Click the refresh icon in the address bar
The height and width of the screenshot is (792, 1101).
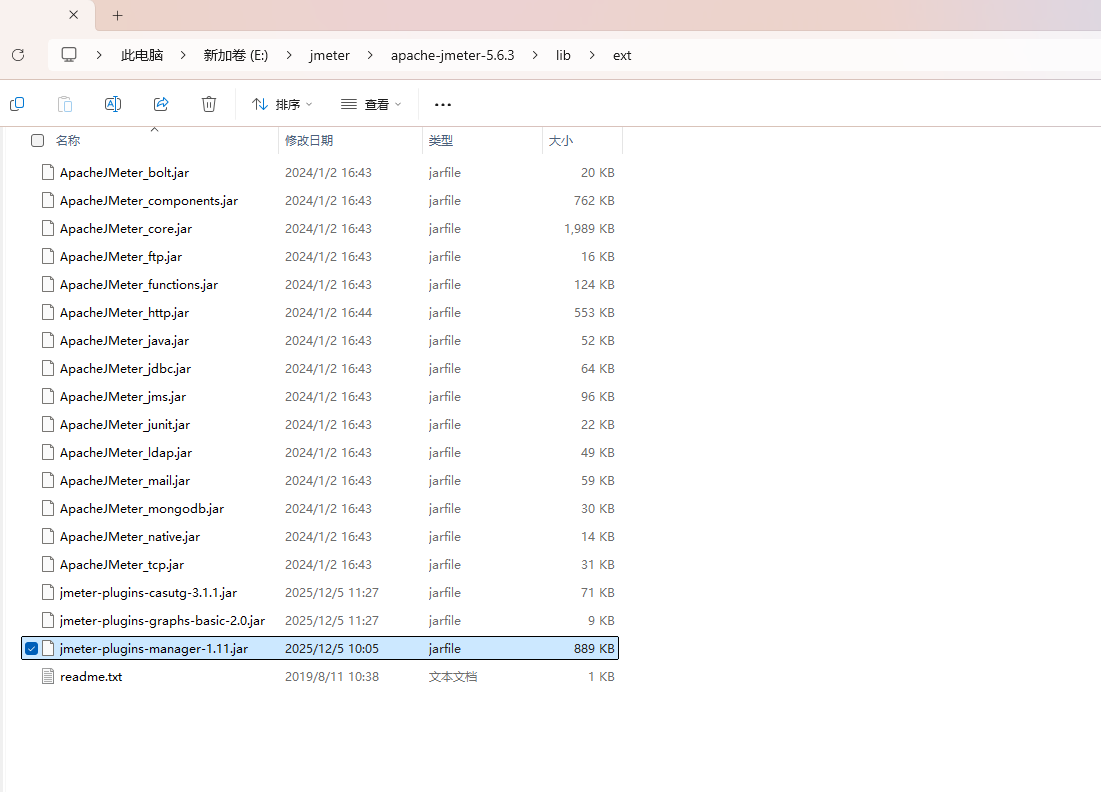pyautogui.click(x=18, y=55)
